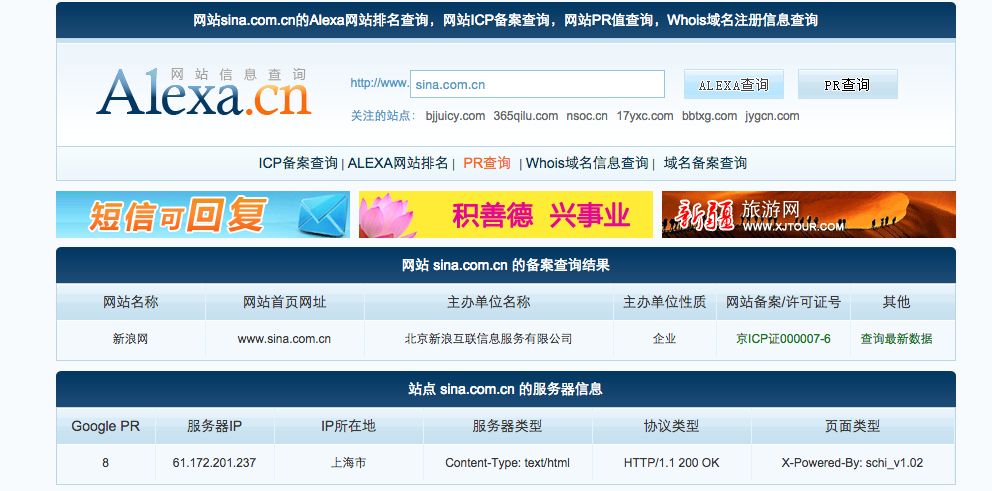992x491 pixels.
Task: Click the 网站备案/许可证号 column header
Action: tap(783, 302)
